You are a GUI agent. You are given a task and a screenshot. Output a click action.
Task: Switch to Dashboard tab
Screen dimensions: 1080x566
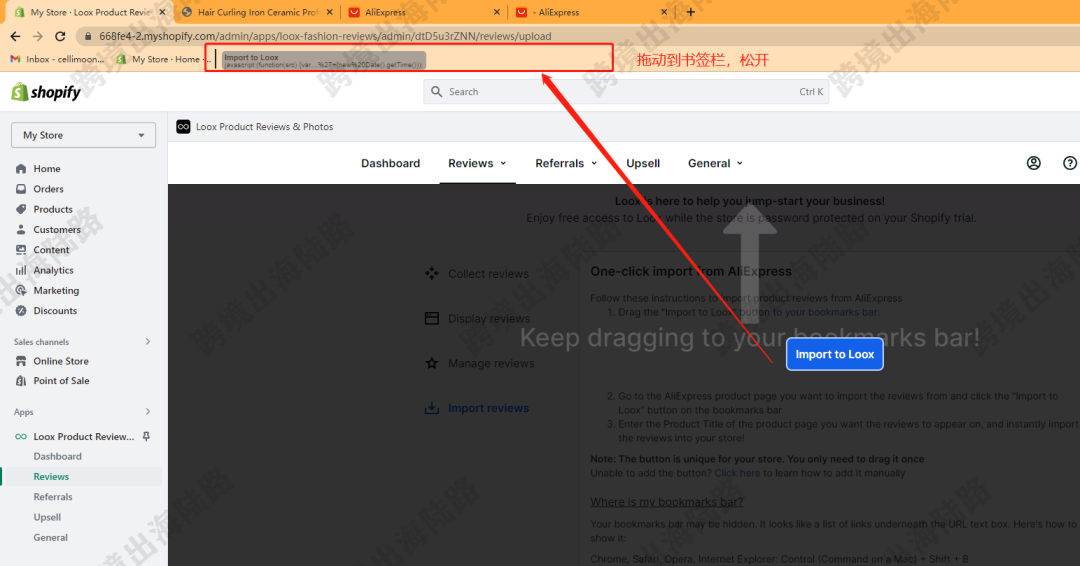click(x=391, y=163)
